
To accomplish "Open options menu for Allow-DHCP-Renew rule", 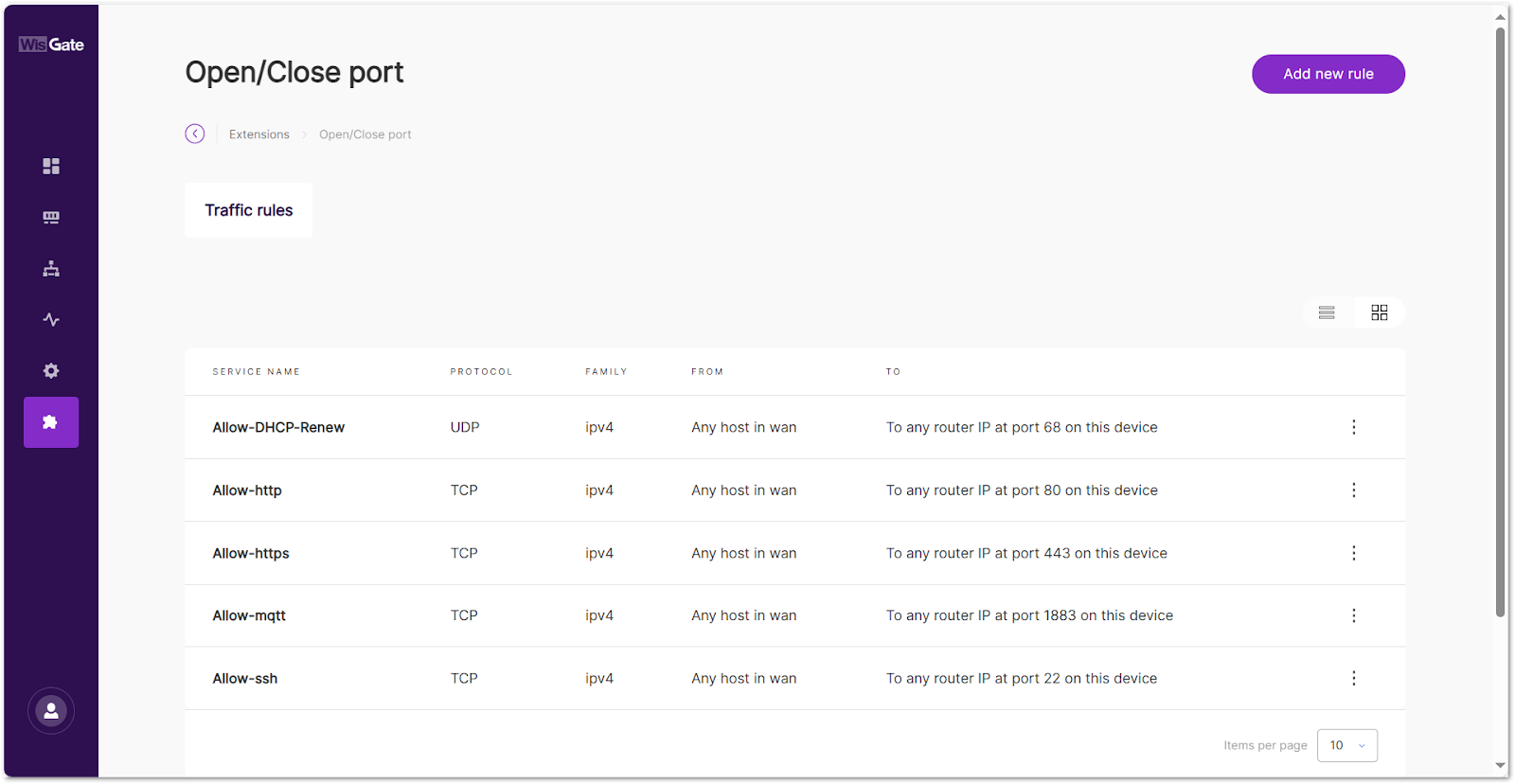I will pos(1354,427).
